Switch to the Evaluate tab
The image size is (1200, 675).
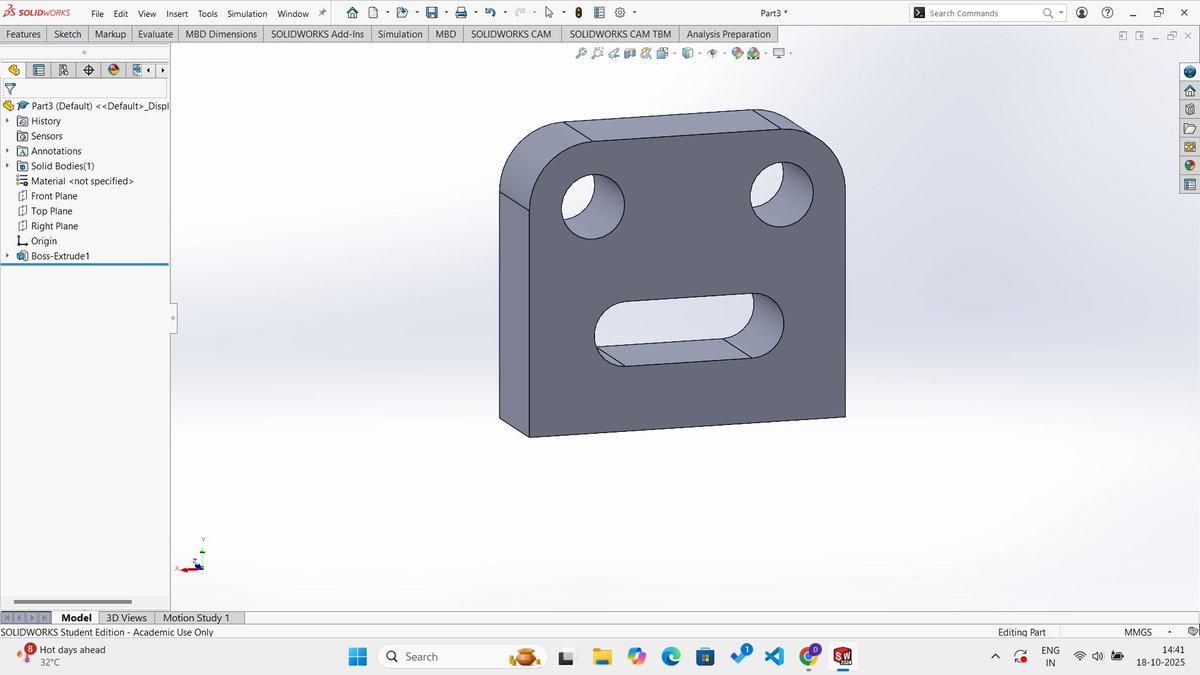tap(155, 34)
